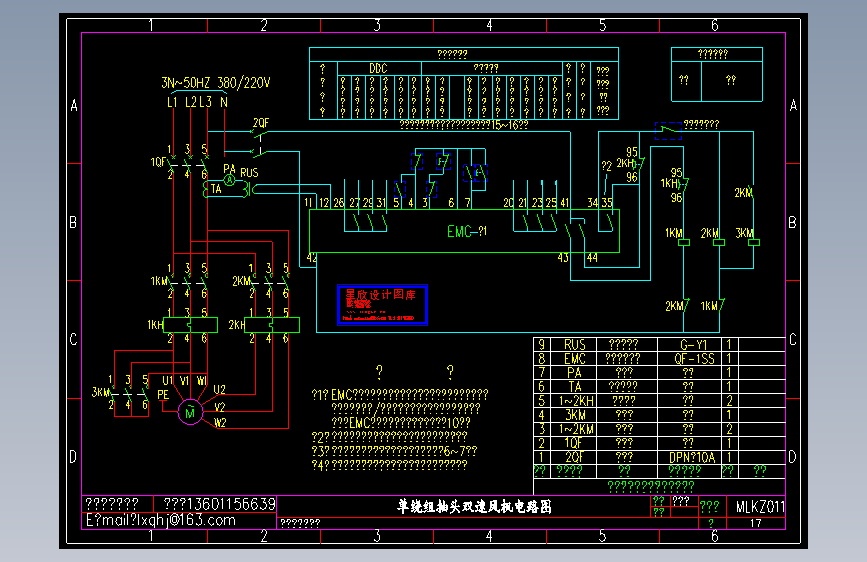This screenshot has width=867, height=562.
Task: Click the "U1" motor terminal label
Action: click(168, 381)
